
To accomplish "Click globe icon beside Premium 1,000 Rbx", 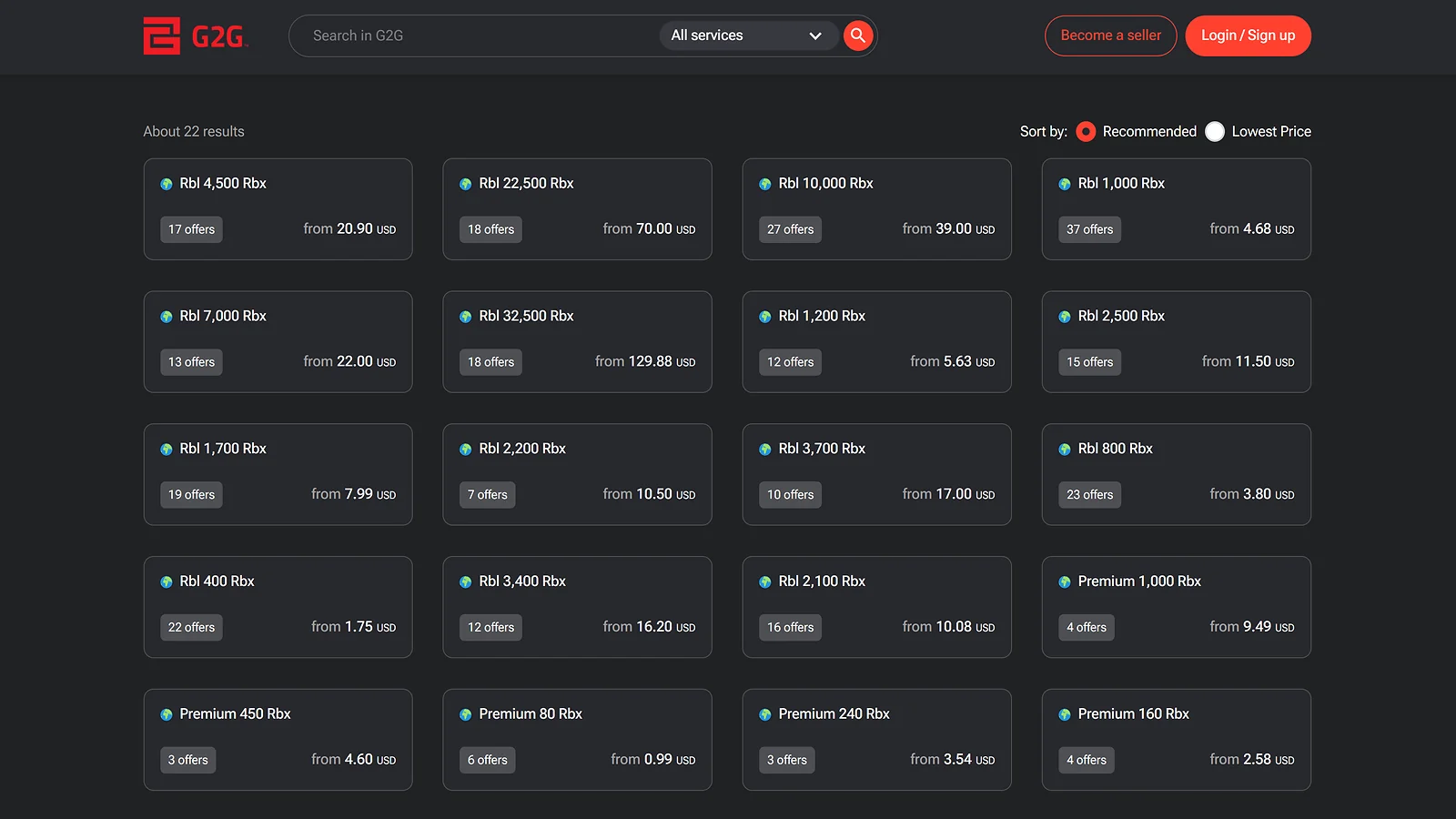I will tap(1065, 582).
